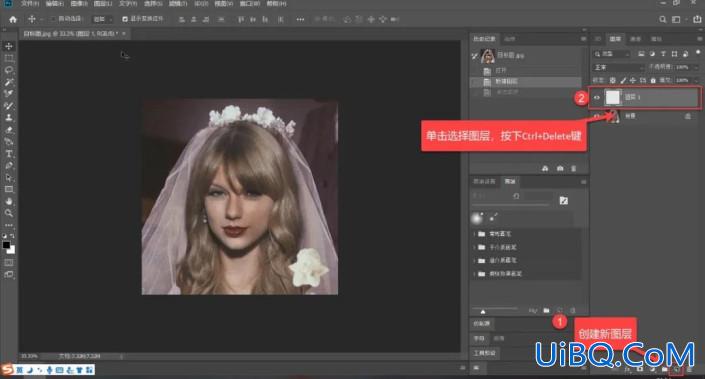Toggle the auto-select checkbox in options bar
This screenshot has height=379, width=705.
[53, 19]
